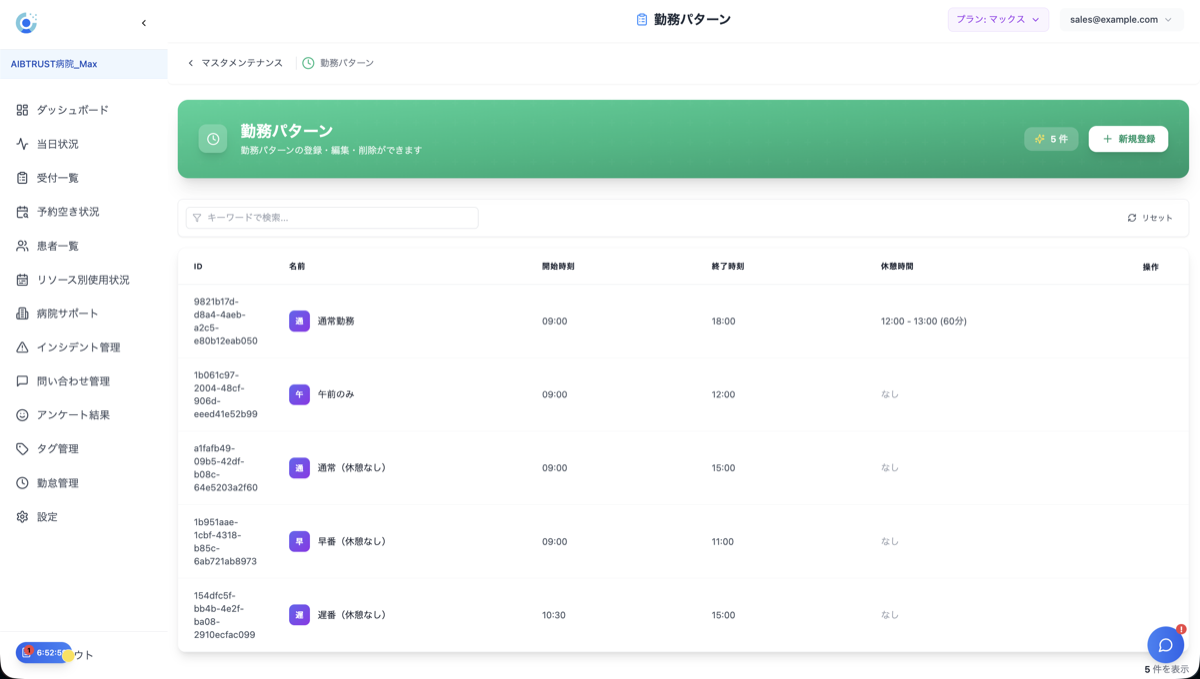Screen dimensions: 1200x679
Task: Click the 新規登録 registration button
Action: (x=1128, y=138)
